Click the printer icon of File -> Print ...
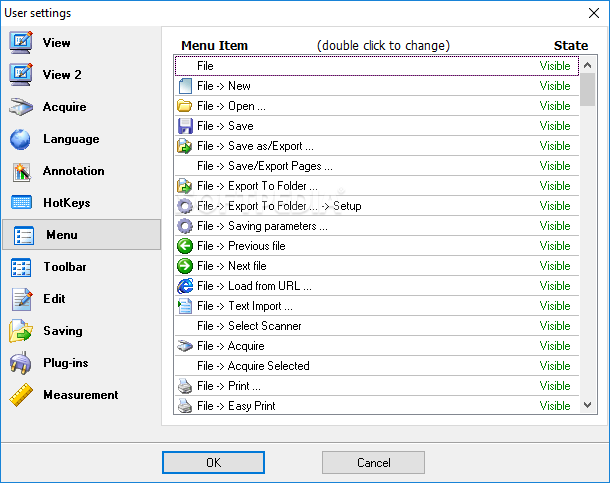 coord(185,386)
